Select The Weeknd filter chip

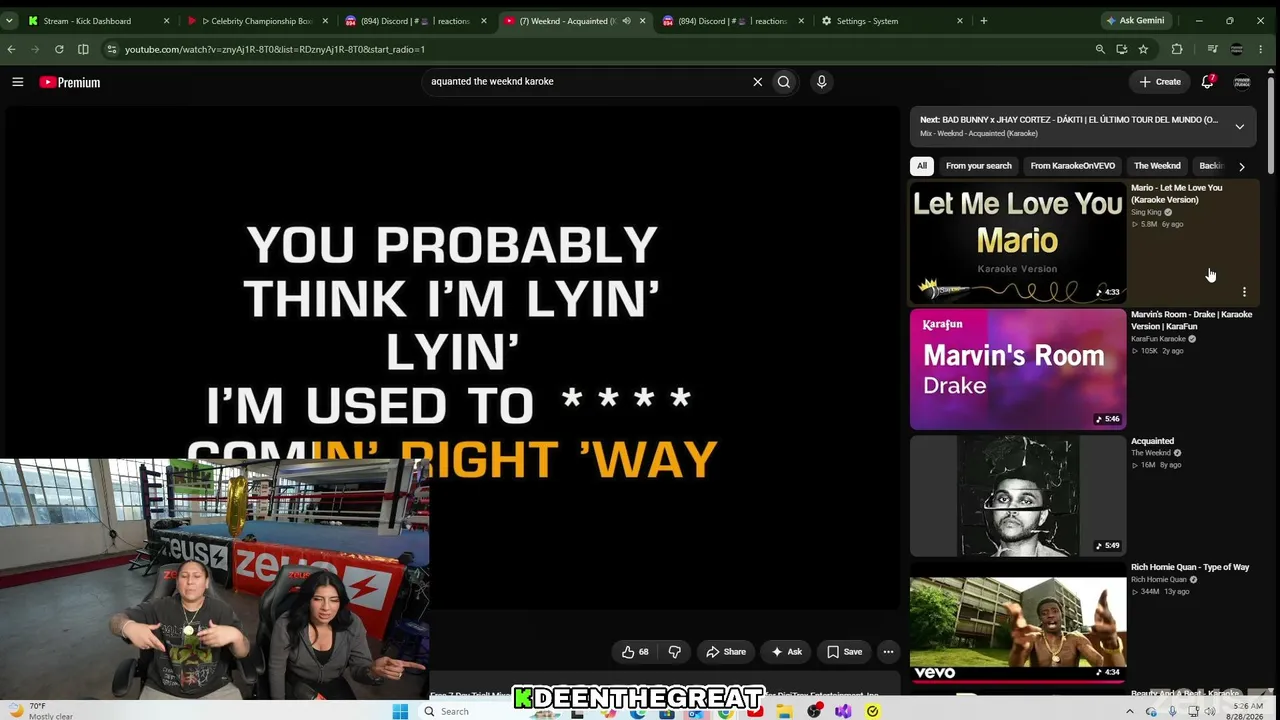click(1157, 166)
